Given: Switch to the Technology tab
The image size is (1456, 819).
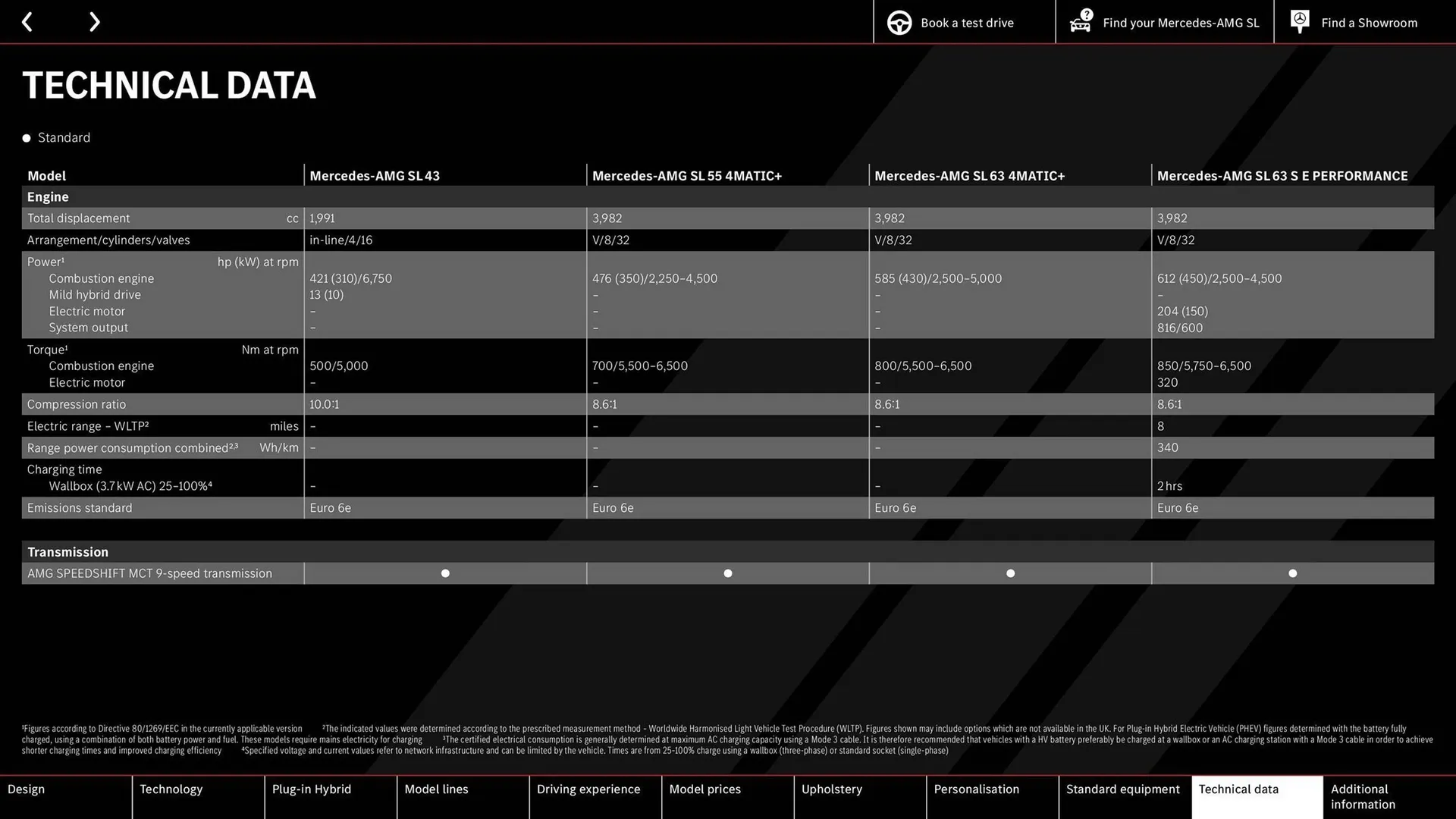Looking at the screenshot, I should [x=171, y=789].
